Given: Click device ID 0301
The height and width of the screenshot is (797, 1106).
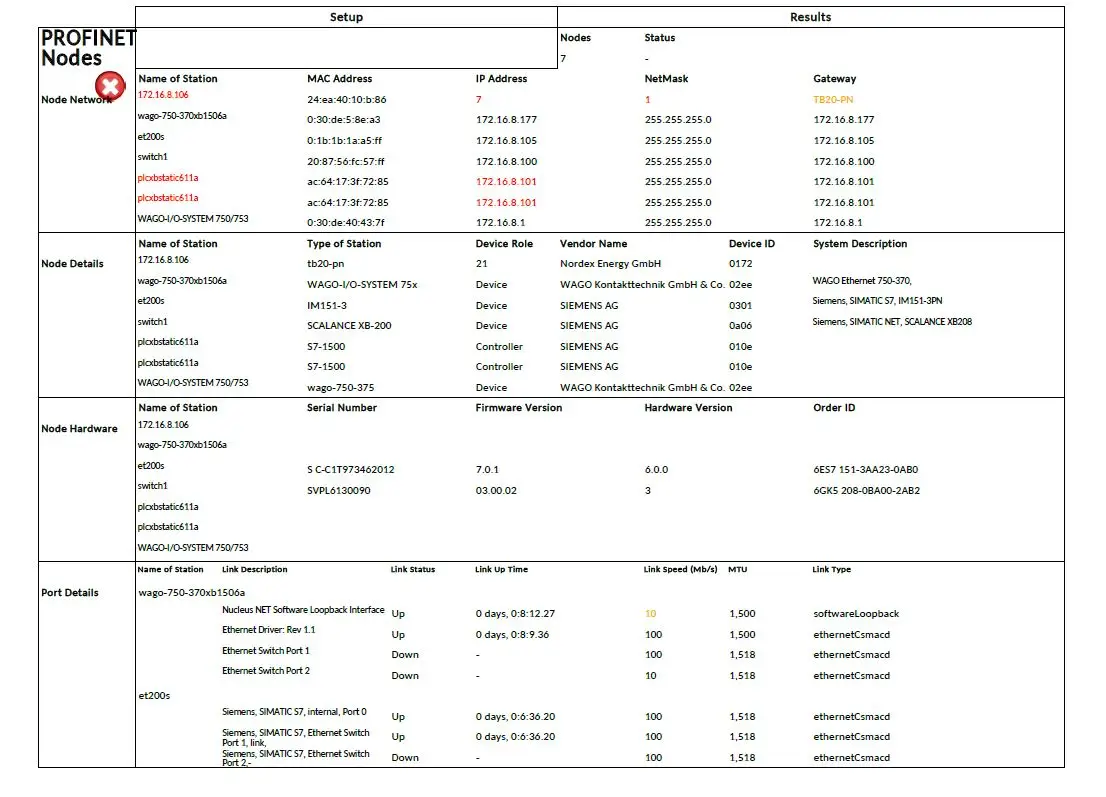Looking at the screenshot, I should [x=741, y=306].
